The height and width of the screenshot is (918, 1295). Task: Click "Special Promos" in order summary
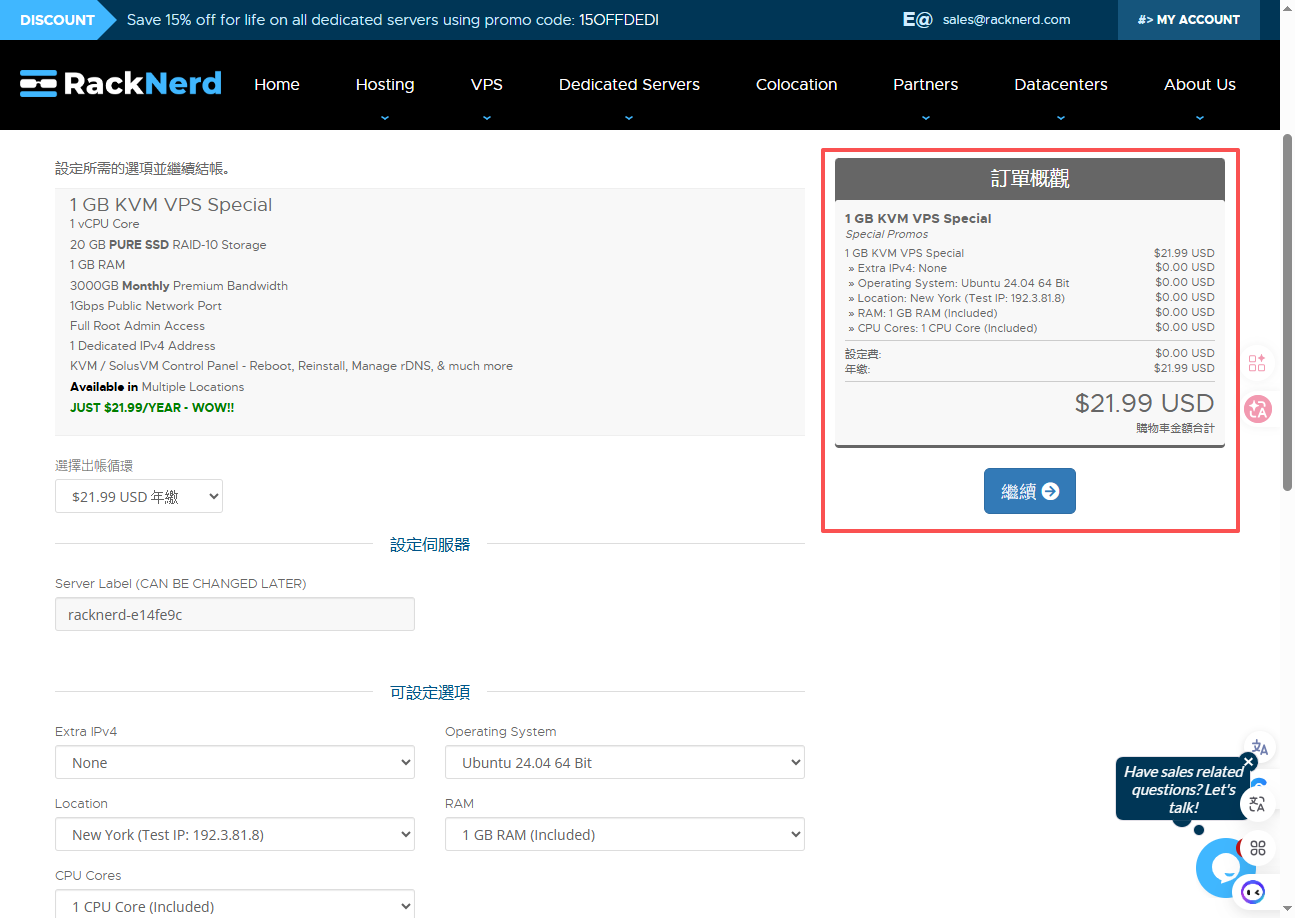(887, 234)
